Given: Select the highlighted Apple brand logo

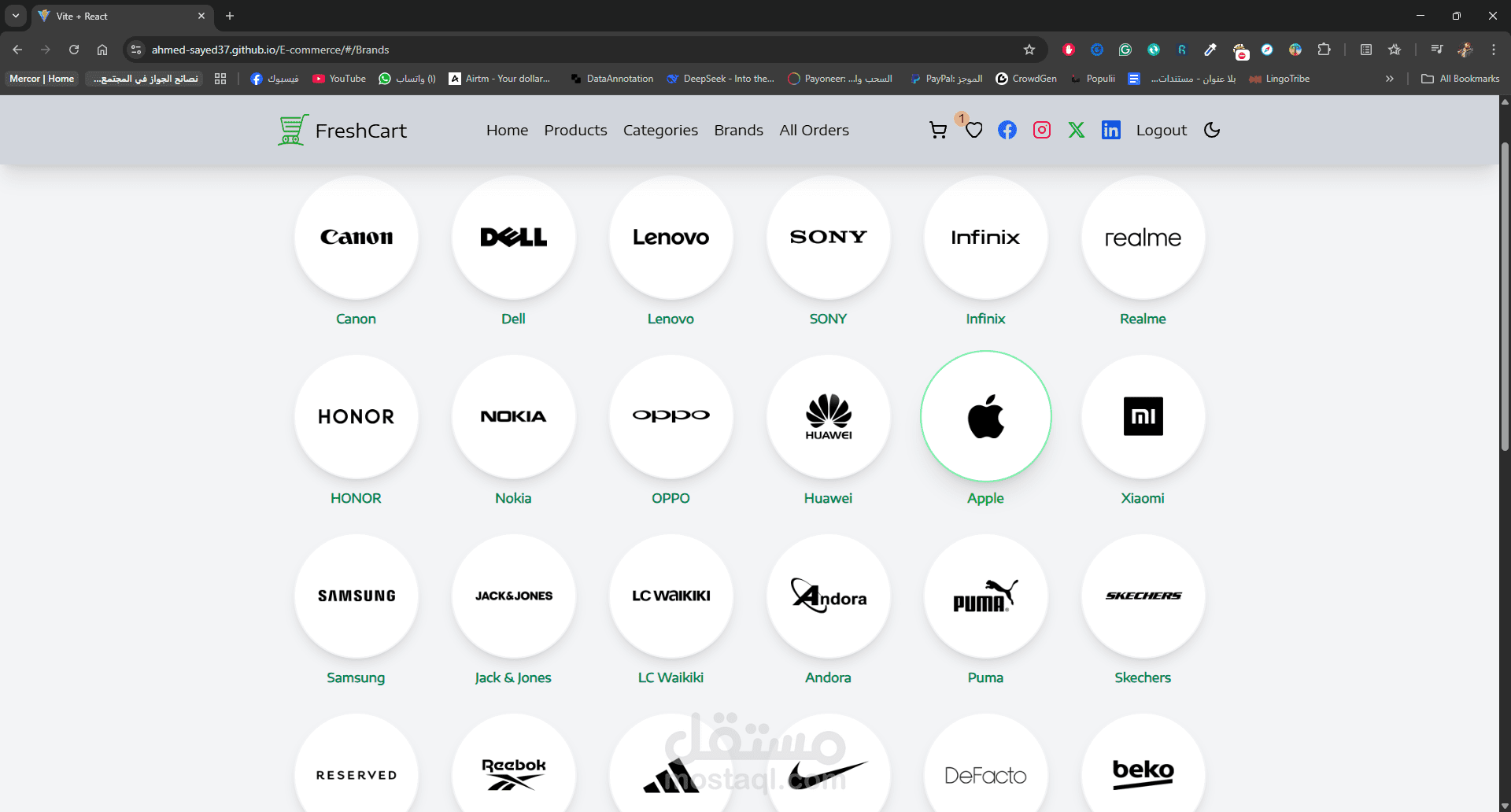Looking at the screenshot, I should [985, 416].
